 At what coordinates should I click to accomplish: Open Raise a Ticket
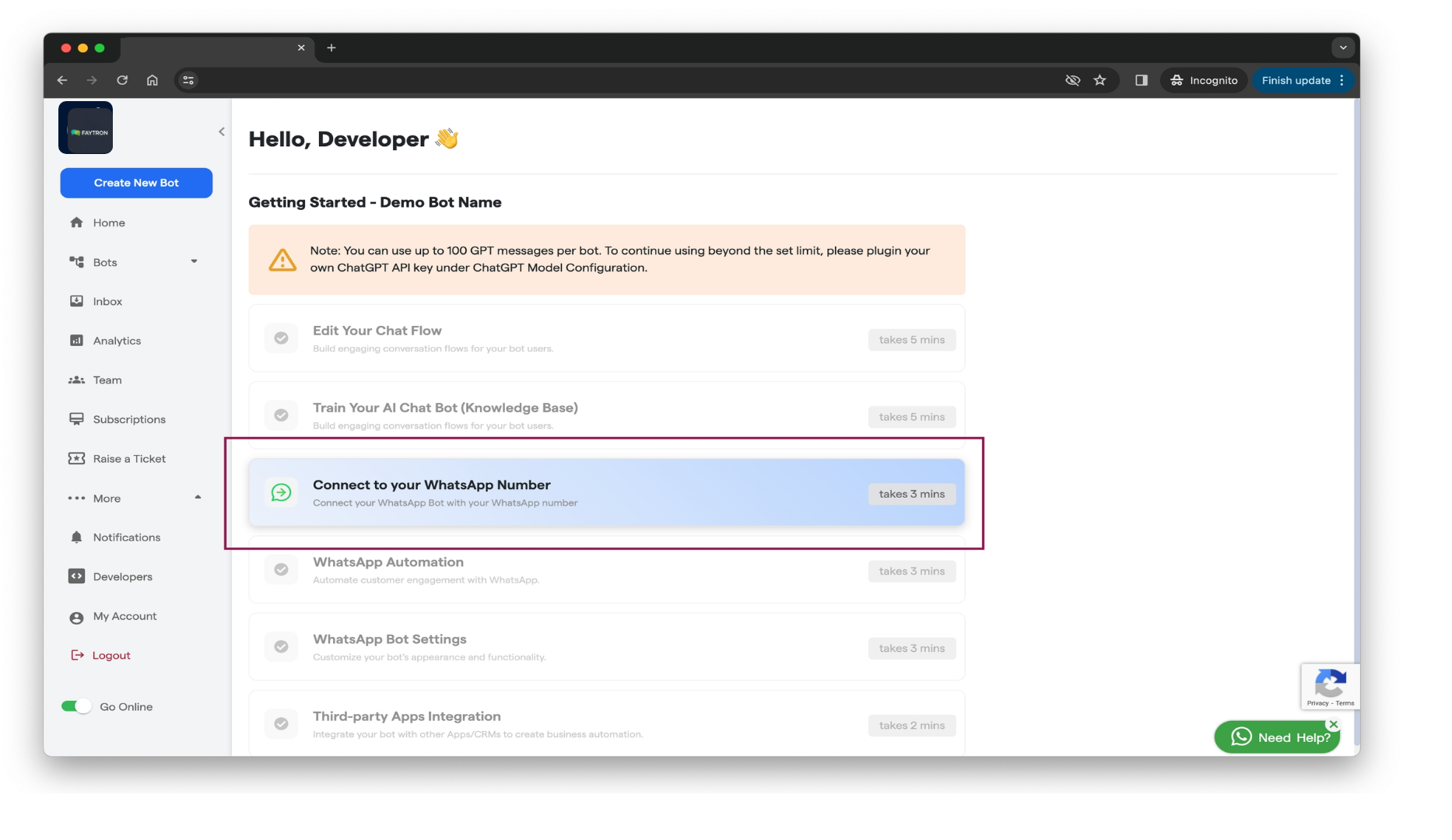click(x=129, y=459)
